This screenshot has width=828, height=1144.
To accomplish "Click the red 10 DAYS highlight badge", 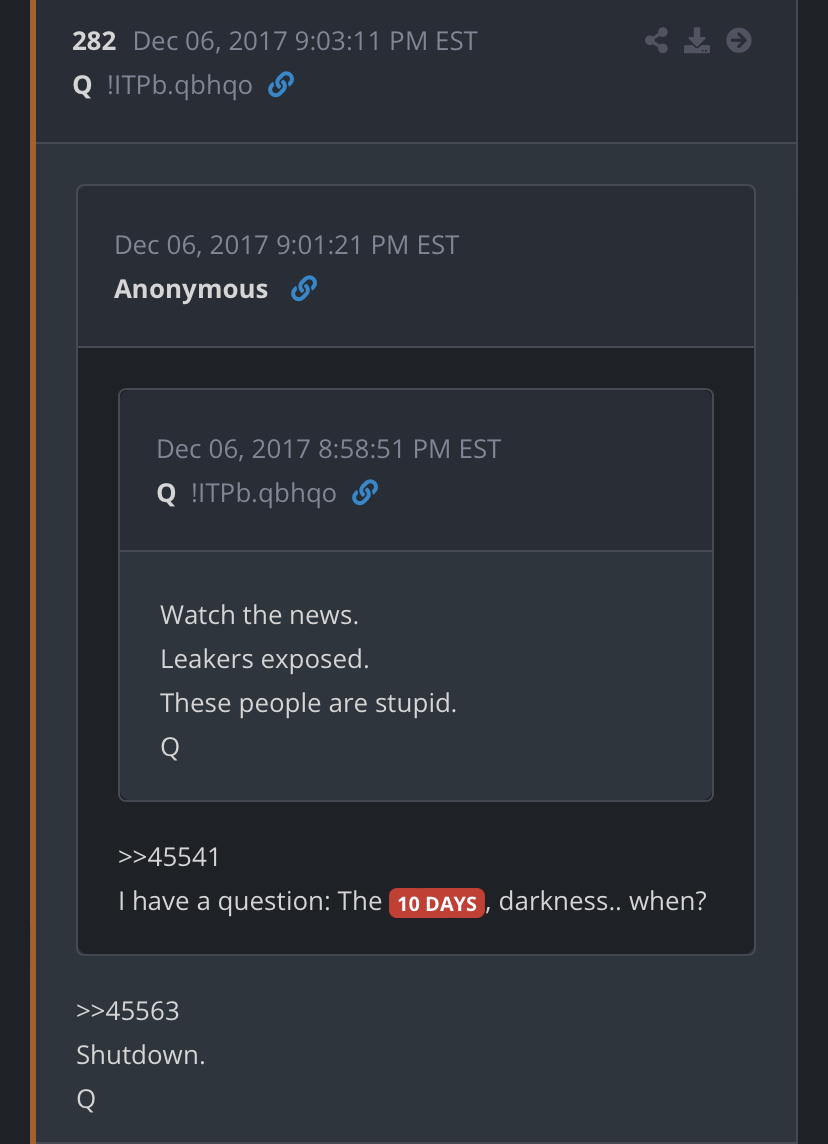I will point(437,903).
